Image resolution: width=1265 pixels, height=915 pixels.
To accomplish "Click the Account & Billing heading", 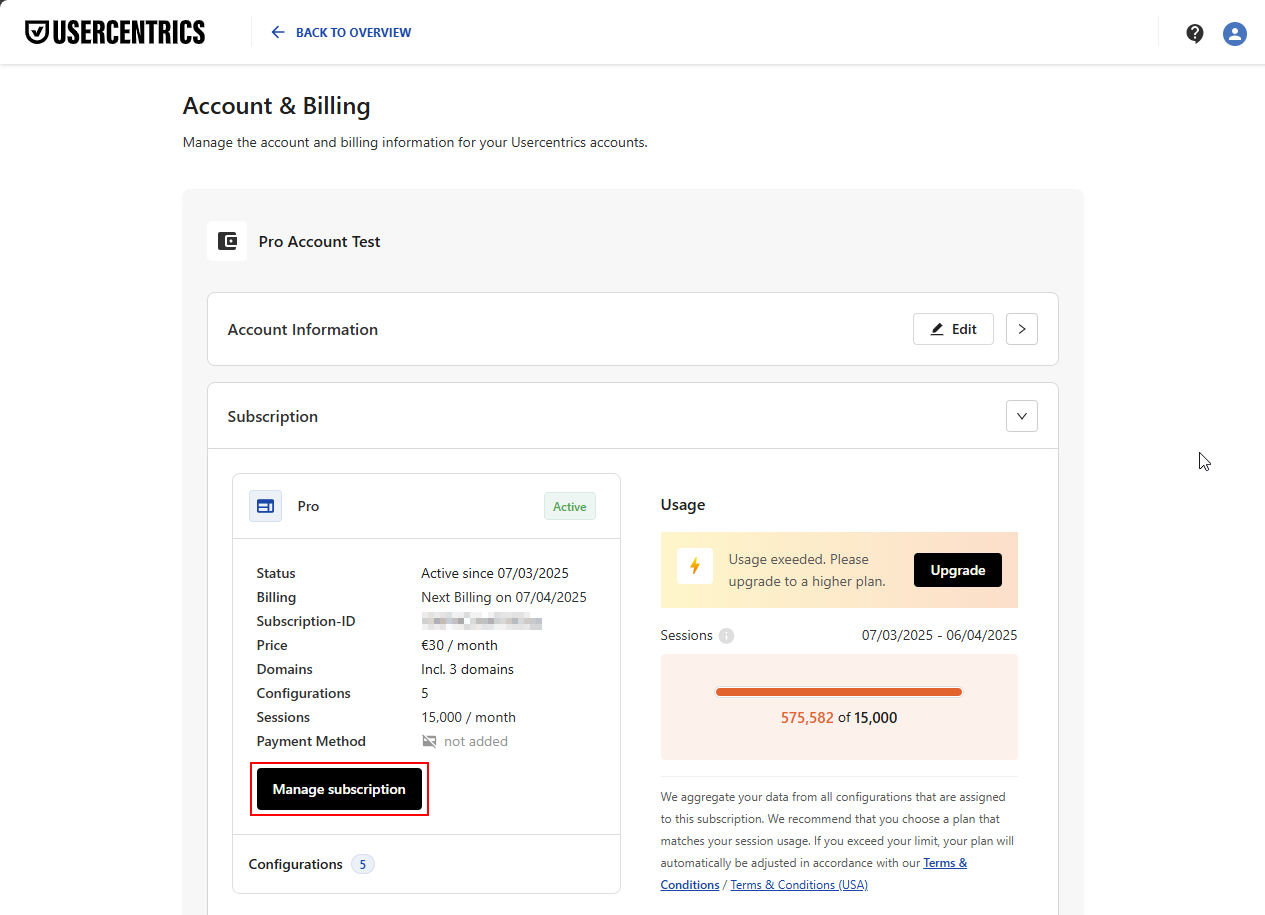I will tap(277, 106).
